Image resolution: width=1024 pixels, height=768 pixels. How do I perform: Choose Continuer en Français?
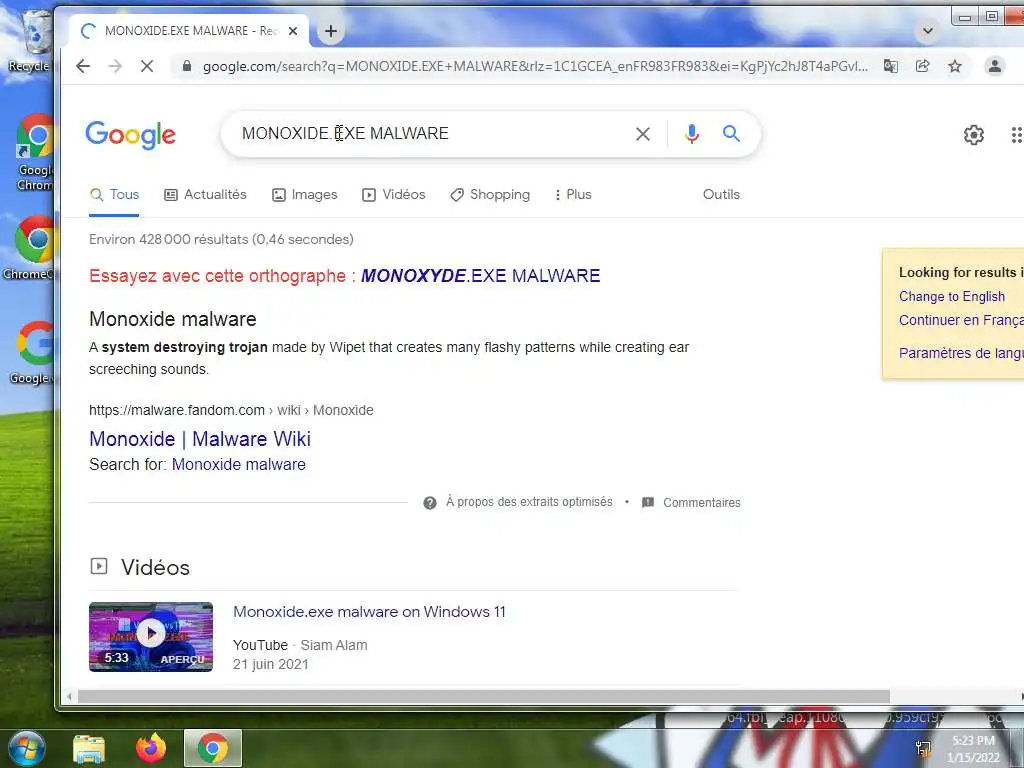(961, 320)
